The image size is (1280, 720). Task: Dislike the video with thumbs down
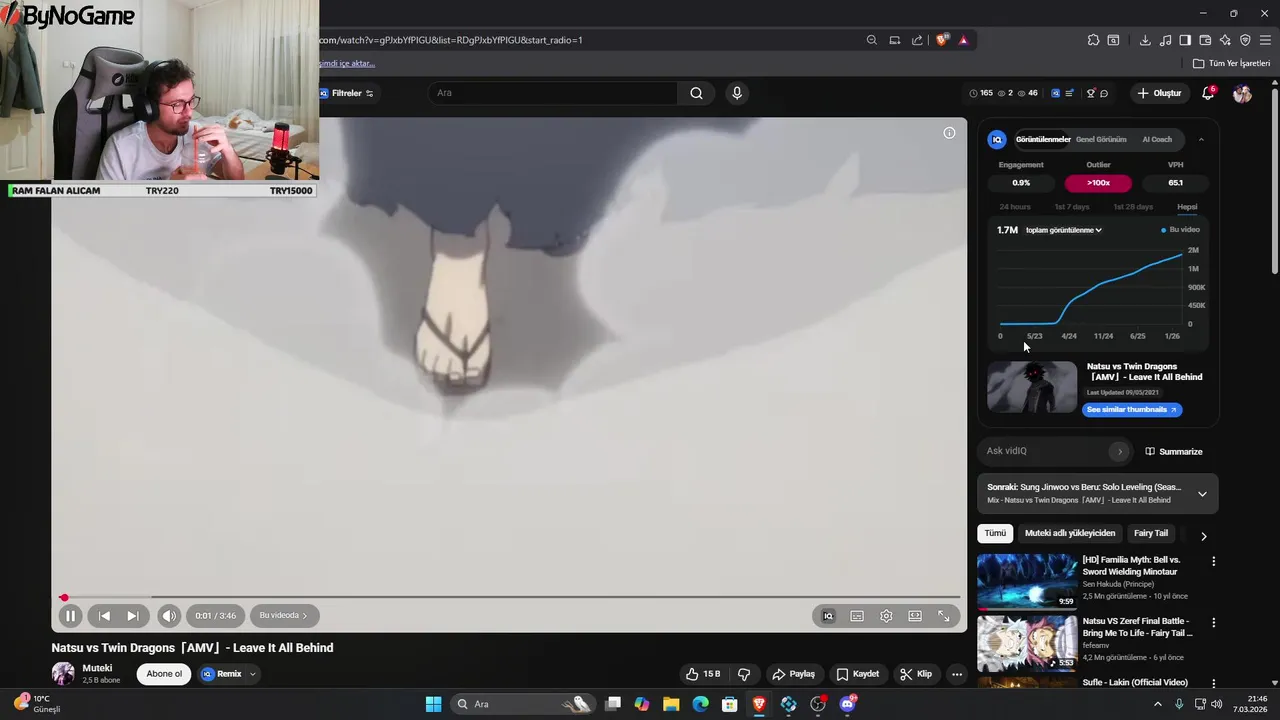[x=743, y=674]
